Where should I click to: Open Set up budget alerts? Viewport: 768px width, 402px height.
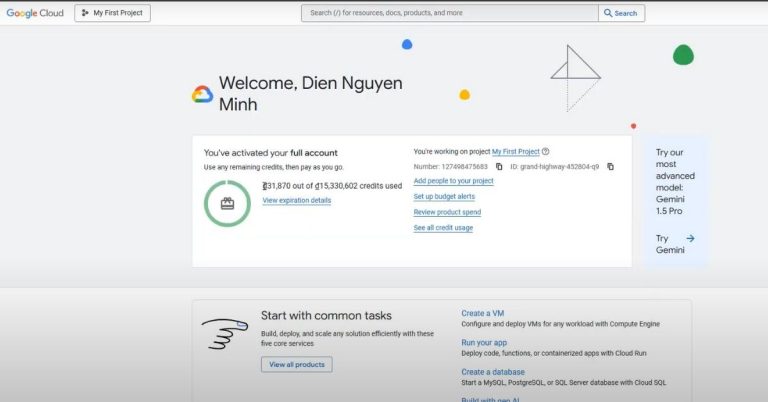[x=444, y=196]
